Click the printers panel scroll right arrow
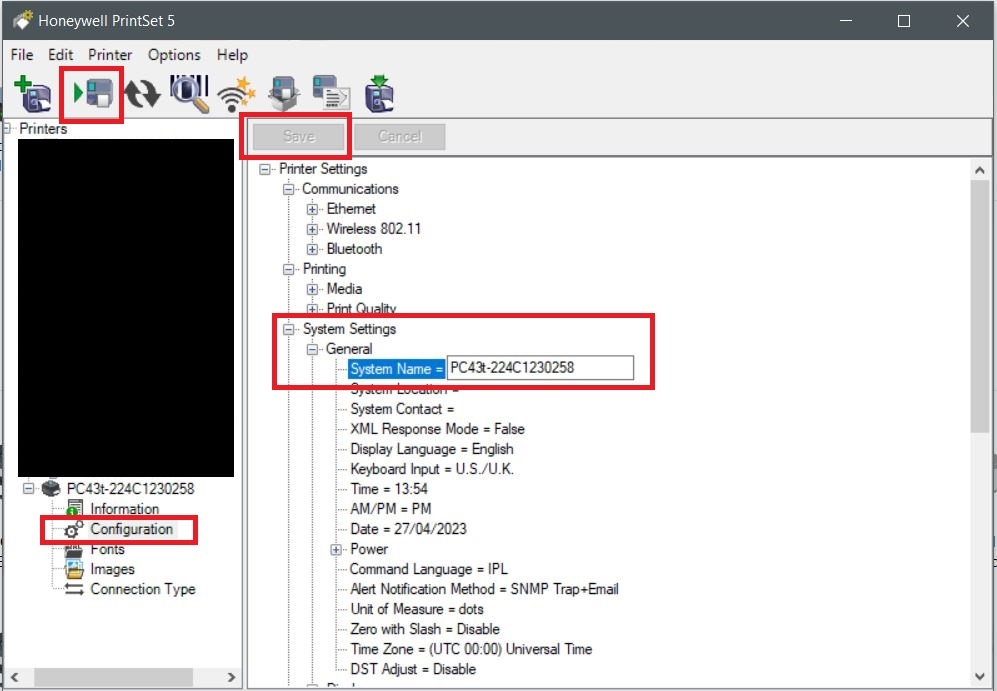This screenshot has width=997, height=691. [x=231, y=678]
